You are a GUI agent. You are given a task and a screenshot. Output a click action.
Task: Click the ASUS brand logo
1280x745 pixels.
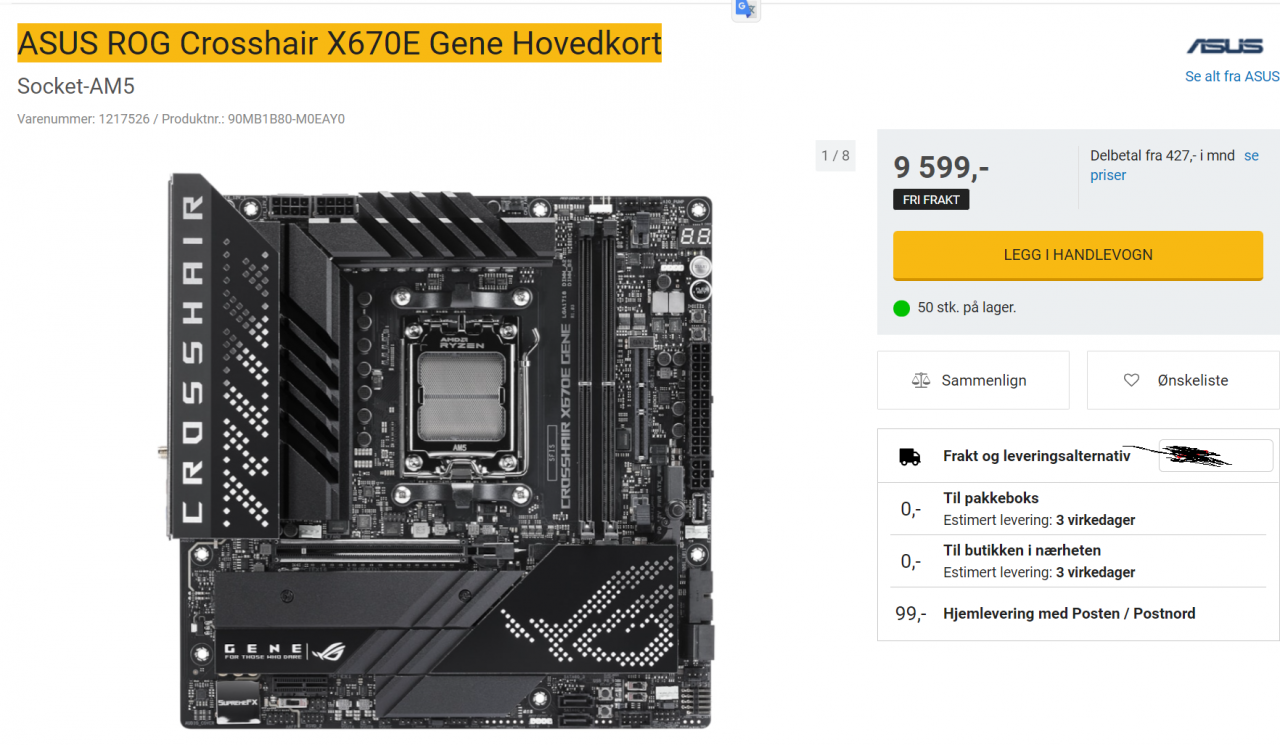[x=1225, y=46]
